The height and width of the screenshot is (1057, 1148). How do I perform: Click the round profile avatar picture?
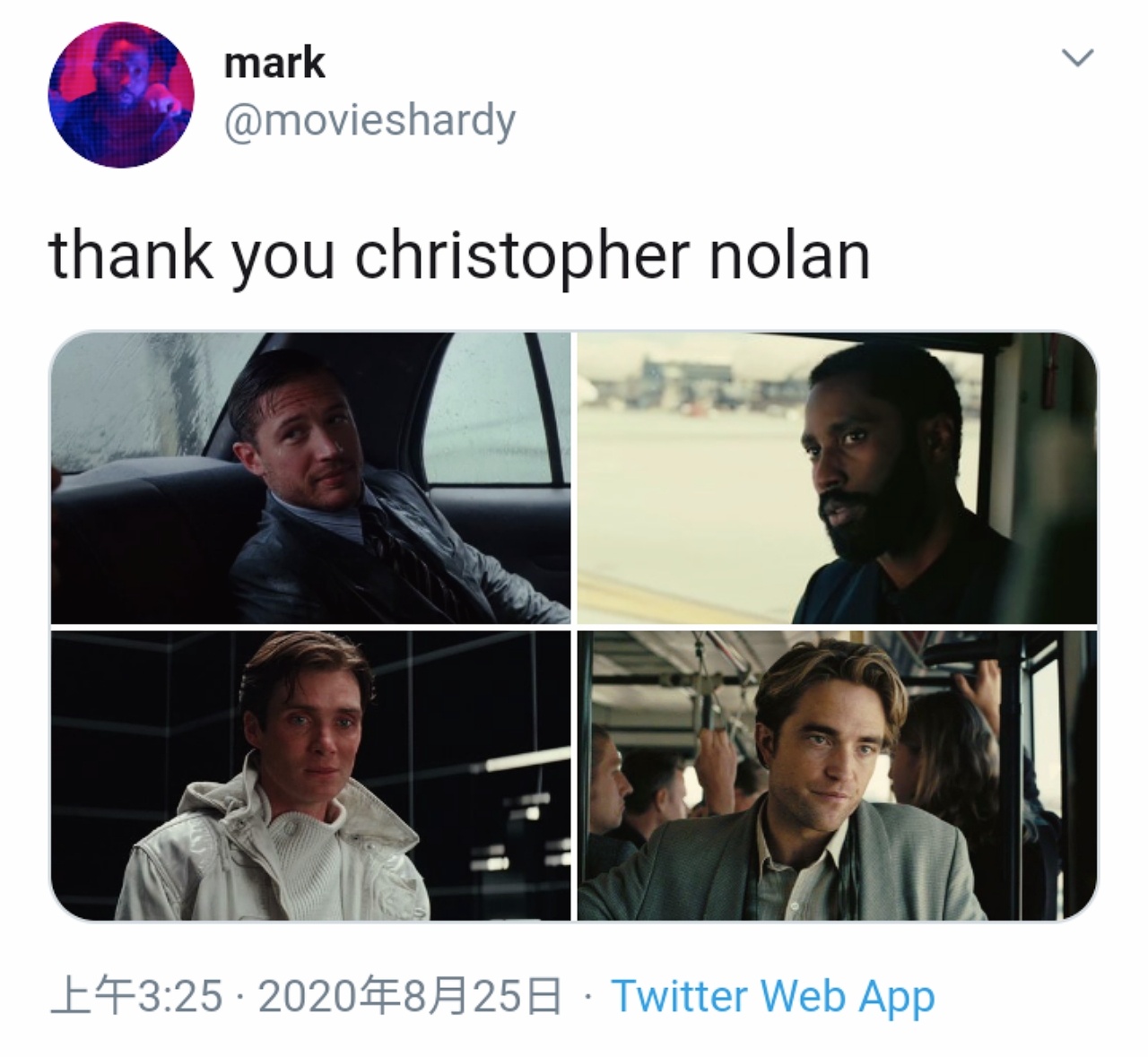pyautogui.click(x=120, y=95)
